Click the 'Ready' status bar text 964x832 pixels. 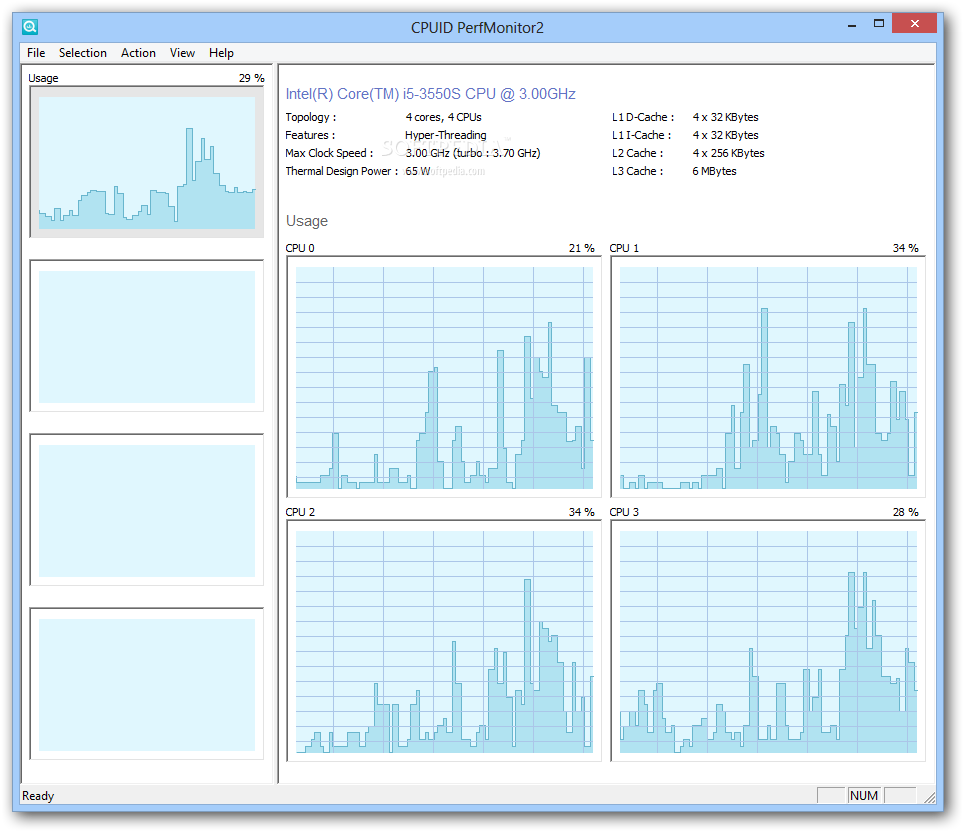[38, 796]
